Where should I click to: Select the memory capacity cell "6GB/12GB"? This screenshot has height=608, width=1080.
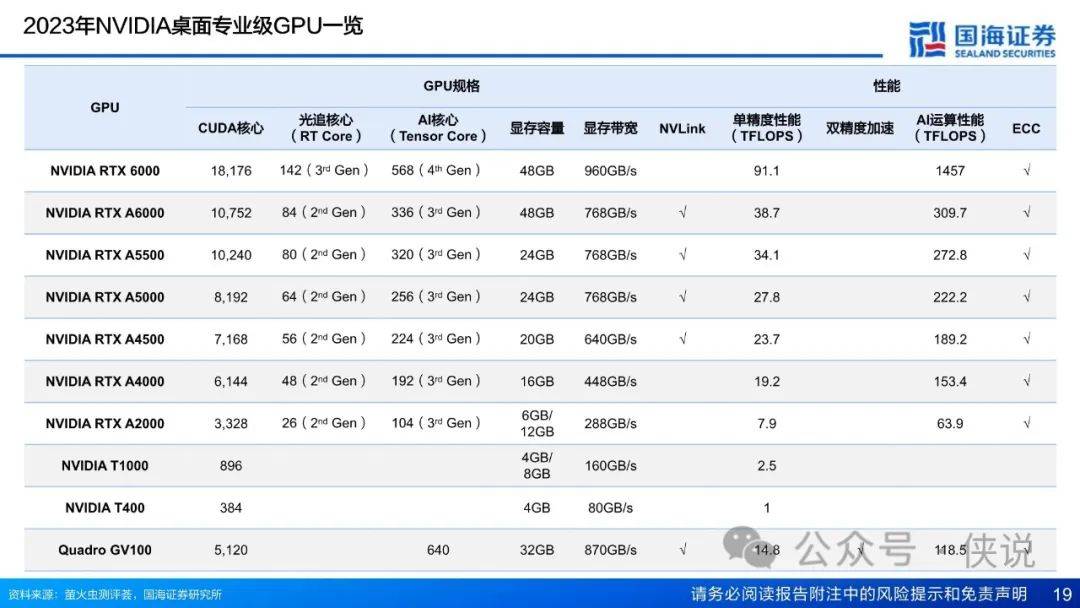[537, 423]
